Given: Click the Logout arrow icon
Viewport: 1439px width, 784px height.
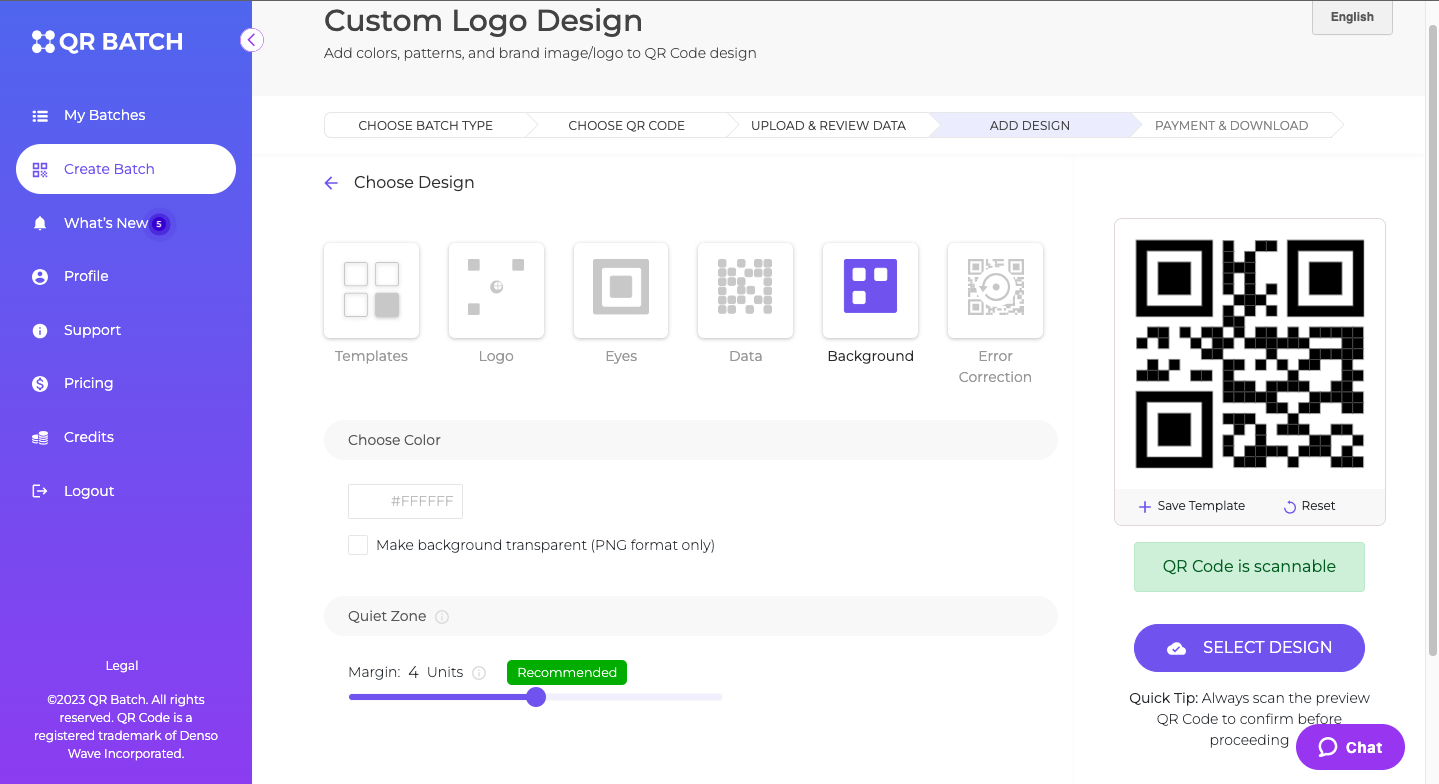Looking at the screenshot, I should 40,491.
